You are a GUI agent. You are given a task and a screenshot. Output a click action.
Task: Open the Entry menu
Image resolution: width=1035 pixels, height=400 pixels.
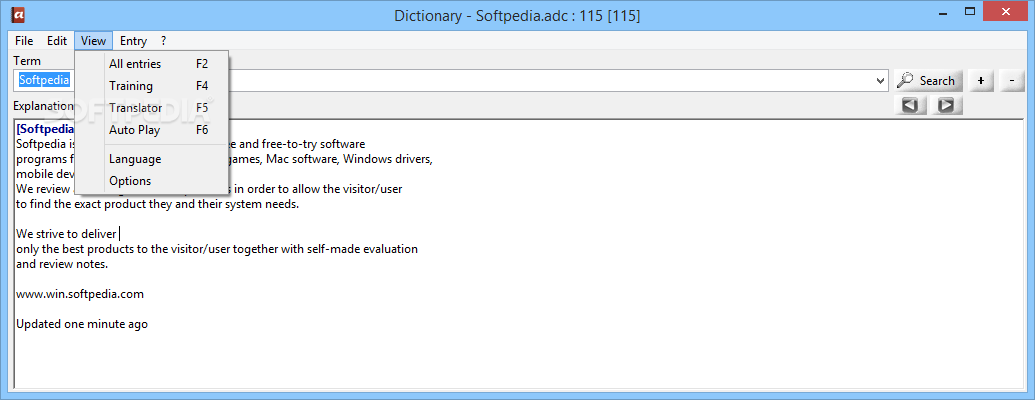click(133, 41)
